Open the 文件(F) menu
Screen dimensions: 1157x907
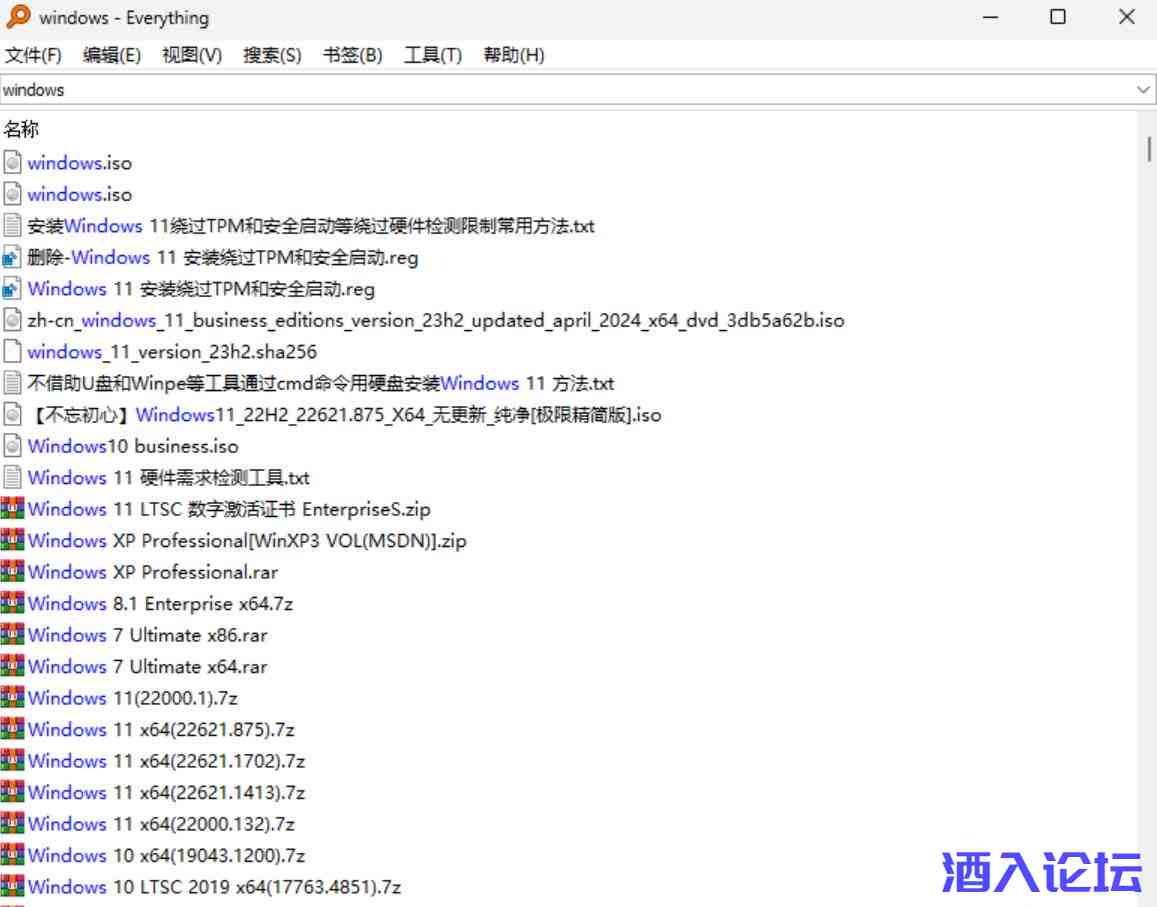click(33, 55)
